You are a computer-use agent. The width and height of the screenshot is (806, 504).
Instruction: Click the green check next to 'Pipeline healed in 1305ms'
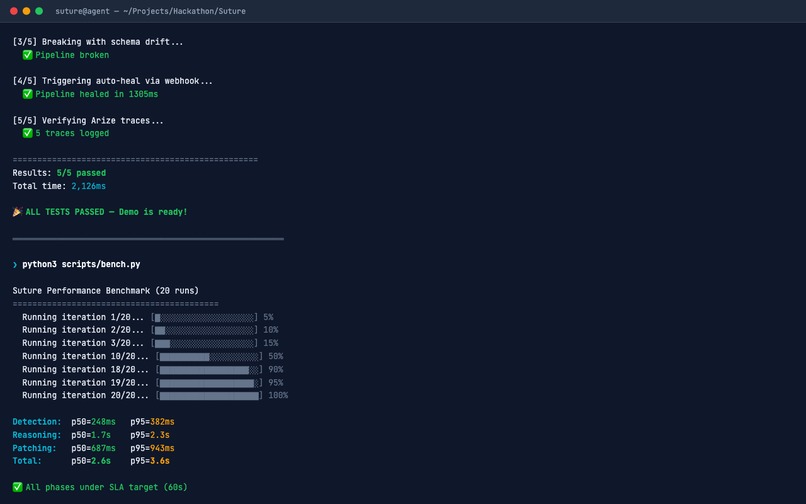pyautogui.click(x=27, y=94)
